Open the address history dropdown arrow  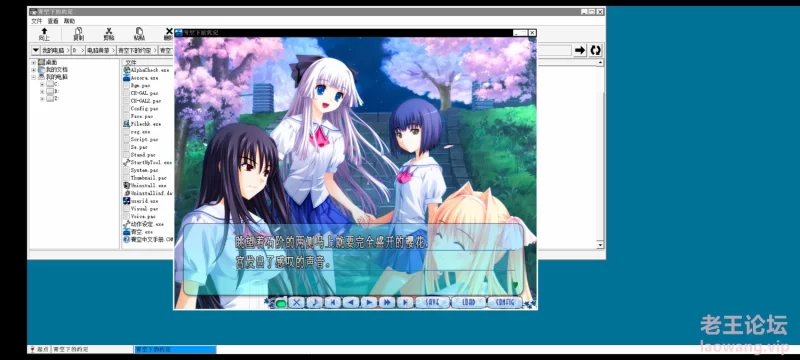pyautogui.click(x=35, y=50)
